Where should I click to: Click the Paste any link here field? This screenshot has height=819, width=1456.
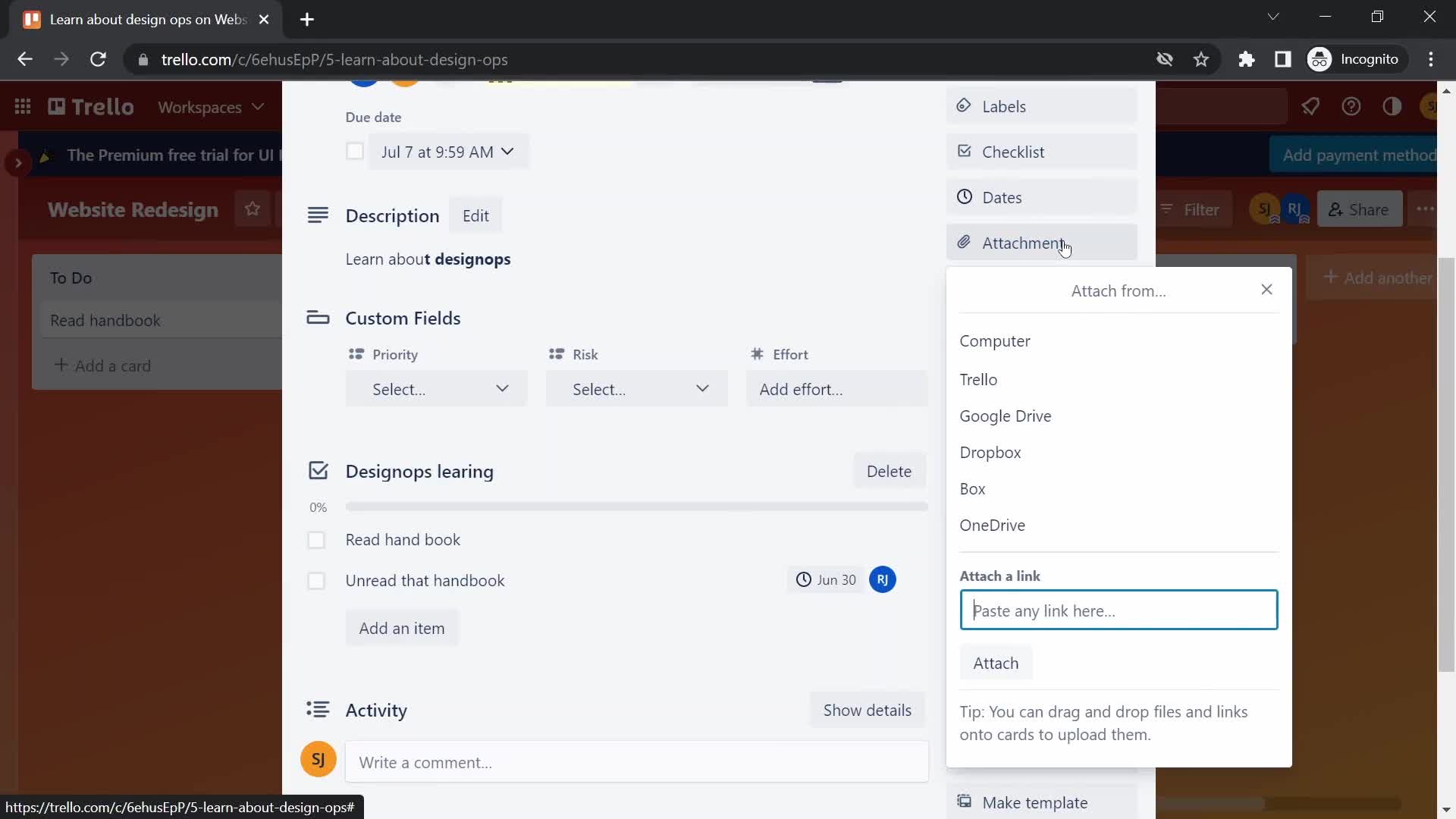[x=1119, y=610]
